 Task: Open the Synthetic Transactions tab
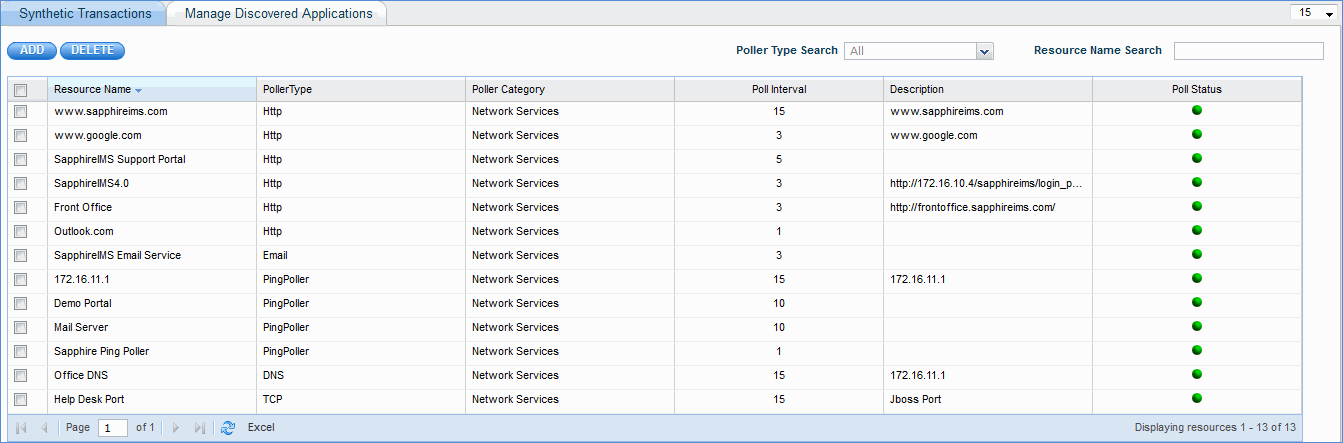[x=85, y=14]
